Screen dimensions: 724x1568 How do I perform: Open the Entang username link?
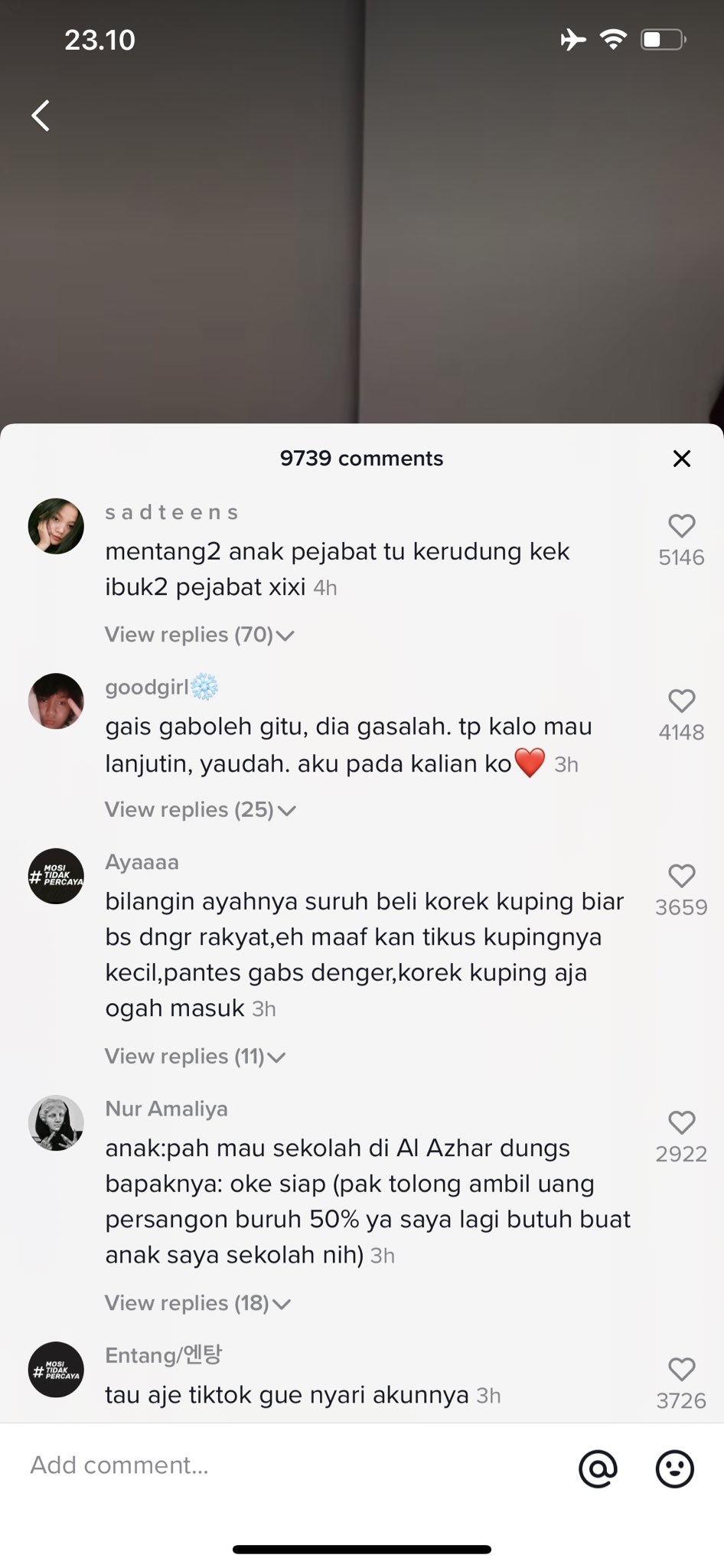(163, 1354)
